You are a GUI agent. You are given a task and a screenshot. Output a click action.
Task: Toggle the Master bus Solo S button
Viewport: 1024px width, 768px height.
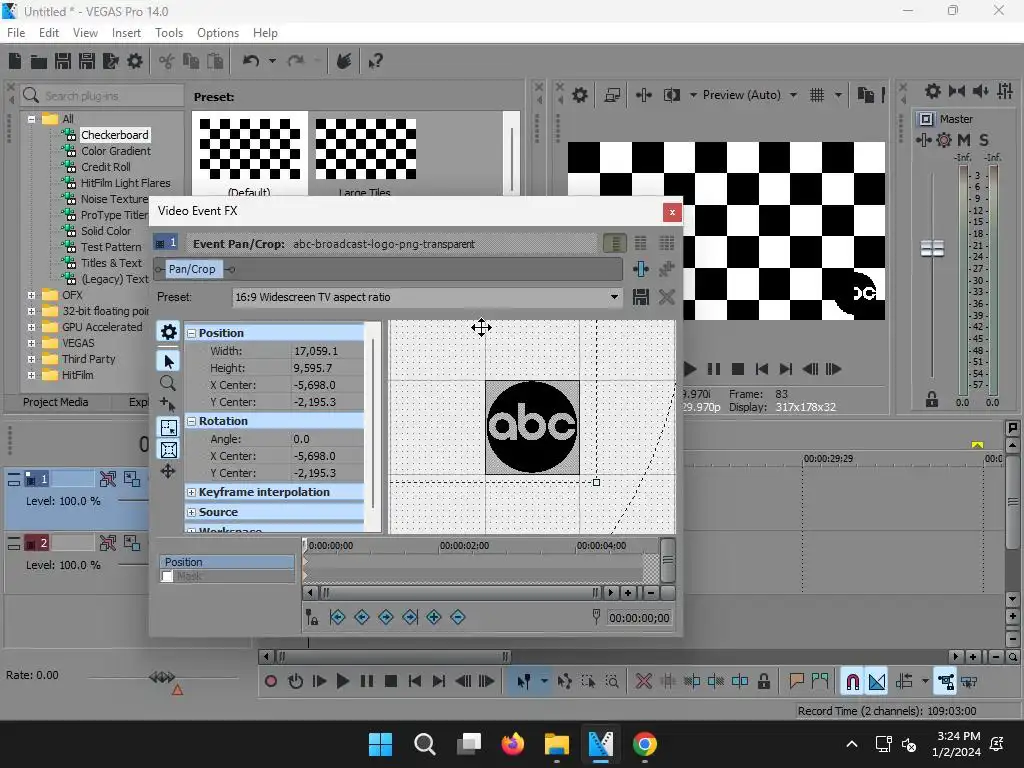point(984,140)
